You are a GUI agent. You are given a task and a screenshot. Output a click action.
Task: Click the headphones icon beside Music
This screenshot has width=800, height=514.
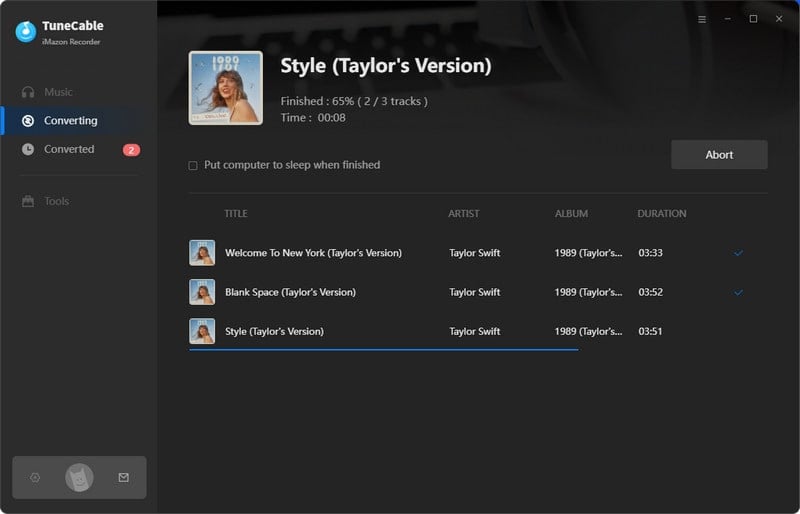[28, 92]
